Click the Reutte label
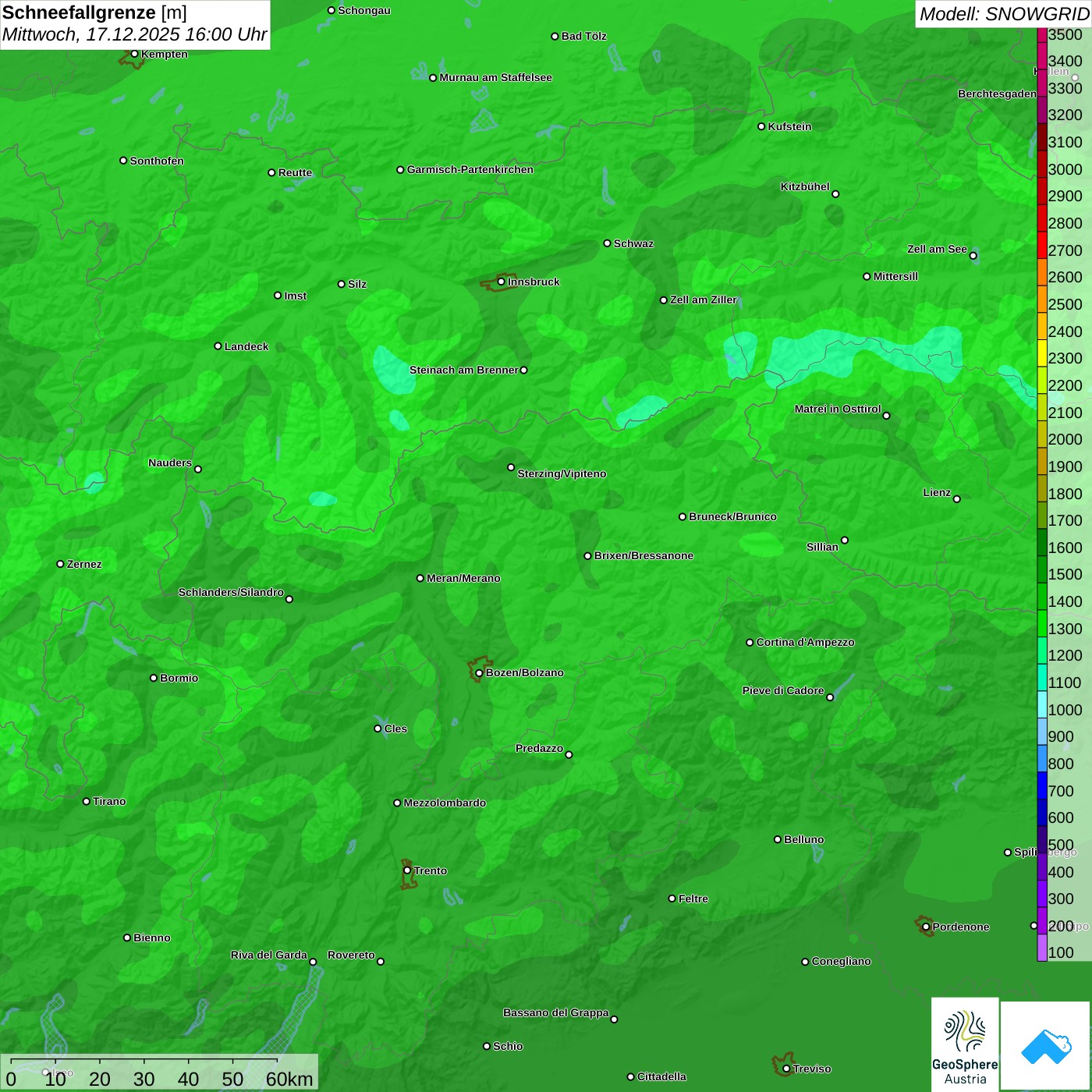Viewport: 1092px width, 1092px height. [x=295, y=172]
